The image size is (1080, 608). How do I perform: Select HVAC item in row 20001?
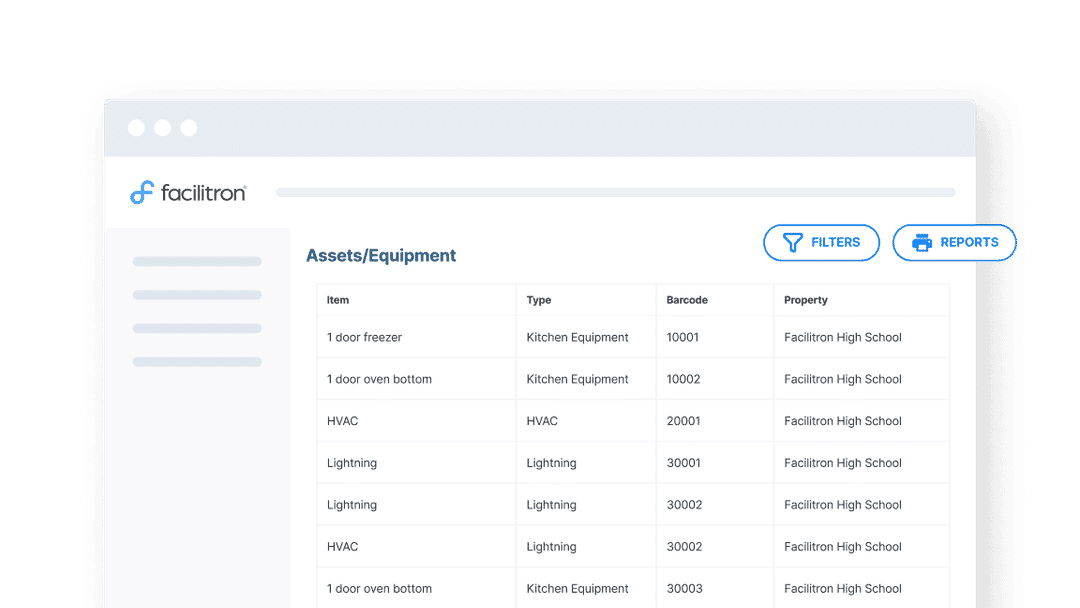coord(342,421)
